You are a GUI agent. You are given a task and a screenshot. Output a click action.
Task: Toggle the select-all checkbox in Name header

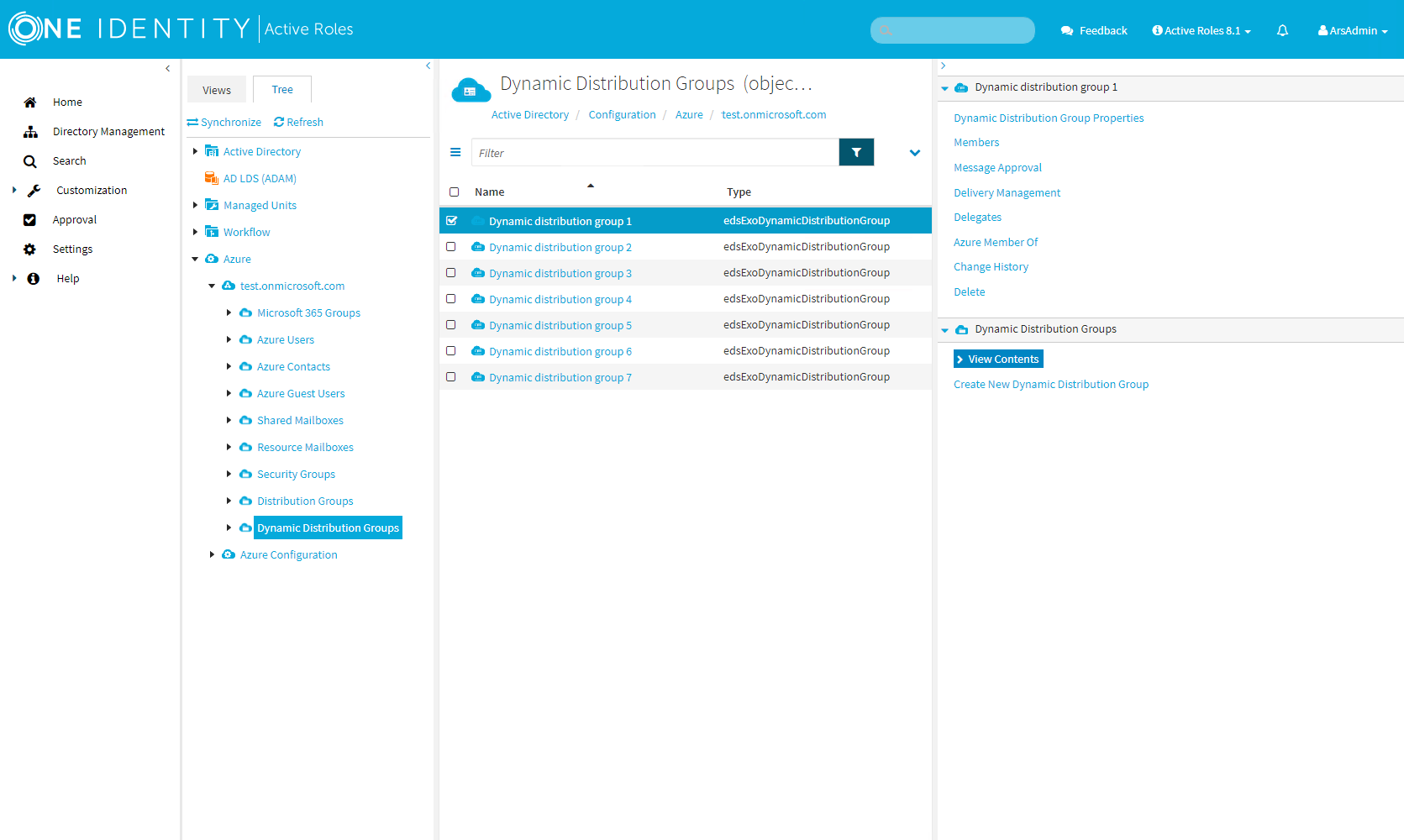pos(455,192)
